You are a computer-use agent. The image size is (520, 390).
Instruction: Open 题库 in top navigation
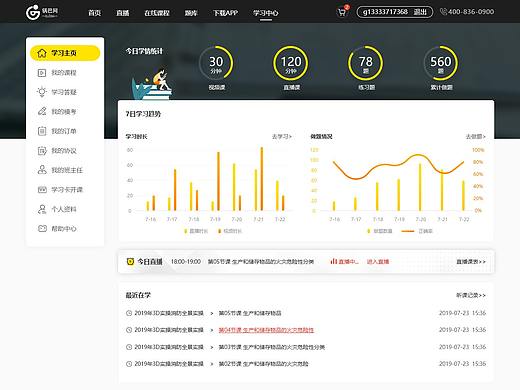click(191, 13)
